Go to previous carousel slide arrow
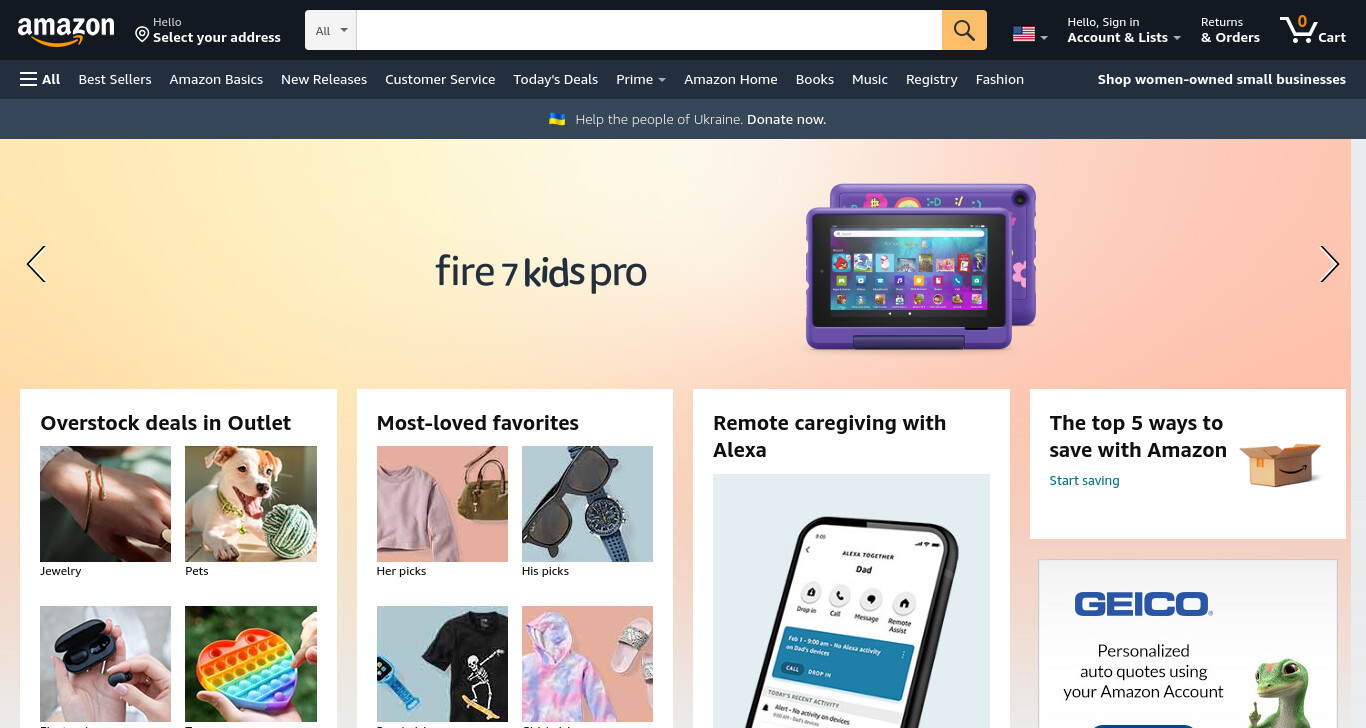Screen dimensions: 1366x728 tap(36, 264)
